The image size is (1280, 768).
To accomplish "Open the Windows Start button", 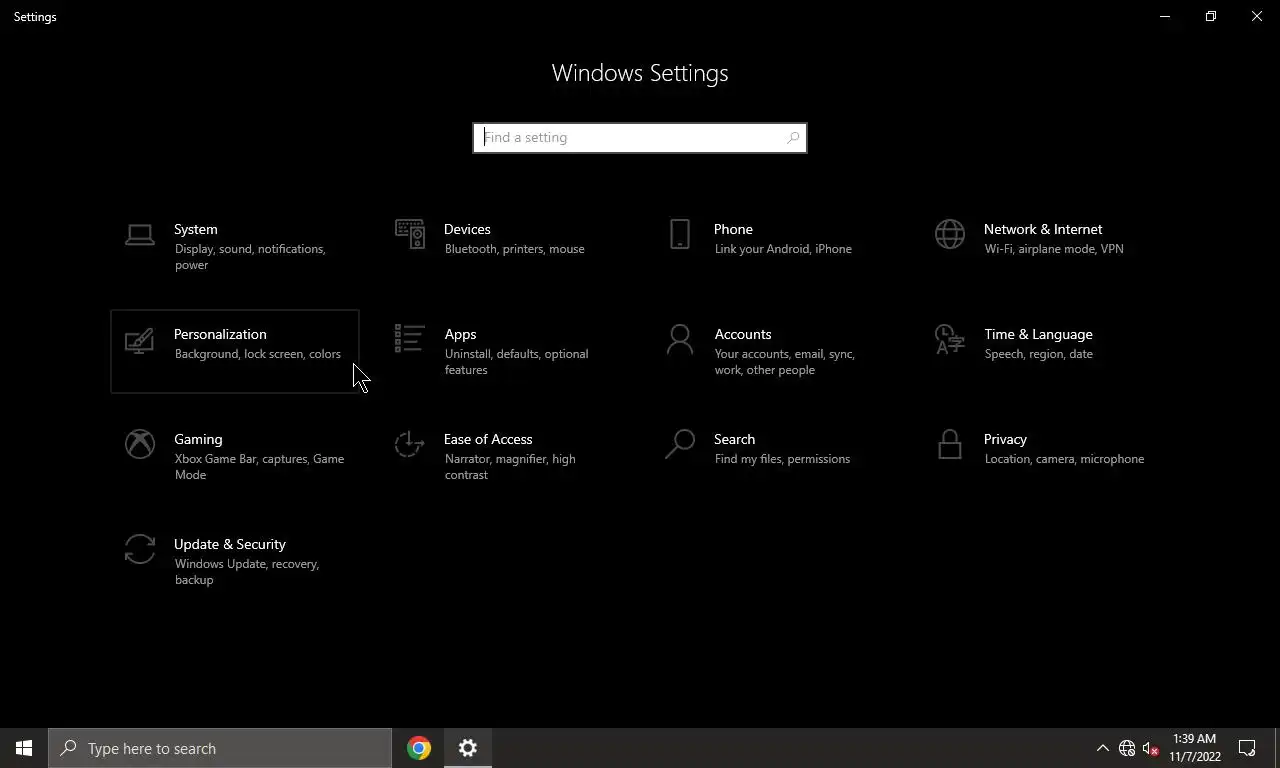I will pos(24,748).
